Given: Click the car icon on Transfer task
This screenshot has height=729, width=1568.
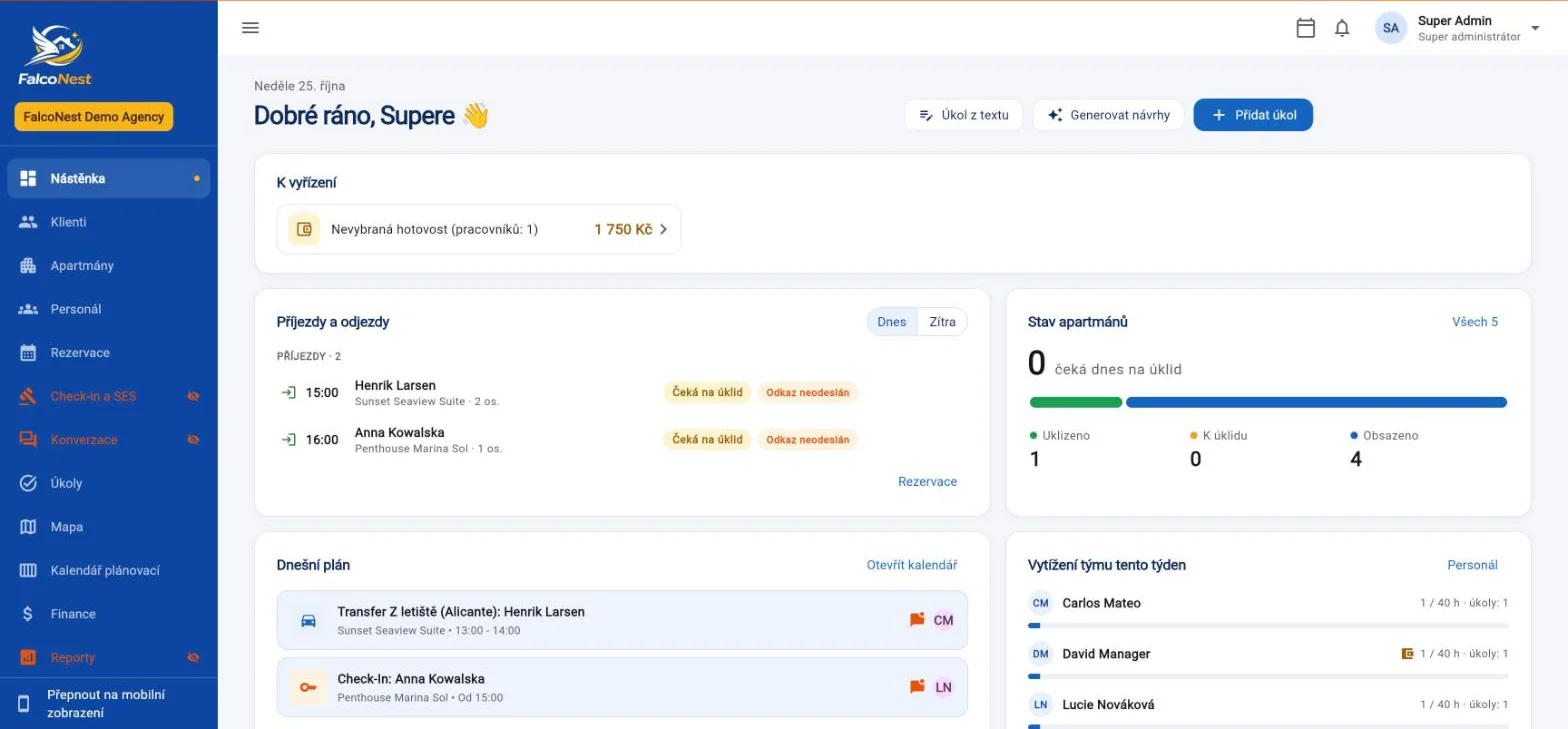Looking at the screenshot, I should tap(308, 620).
